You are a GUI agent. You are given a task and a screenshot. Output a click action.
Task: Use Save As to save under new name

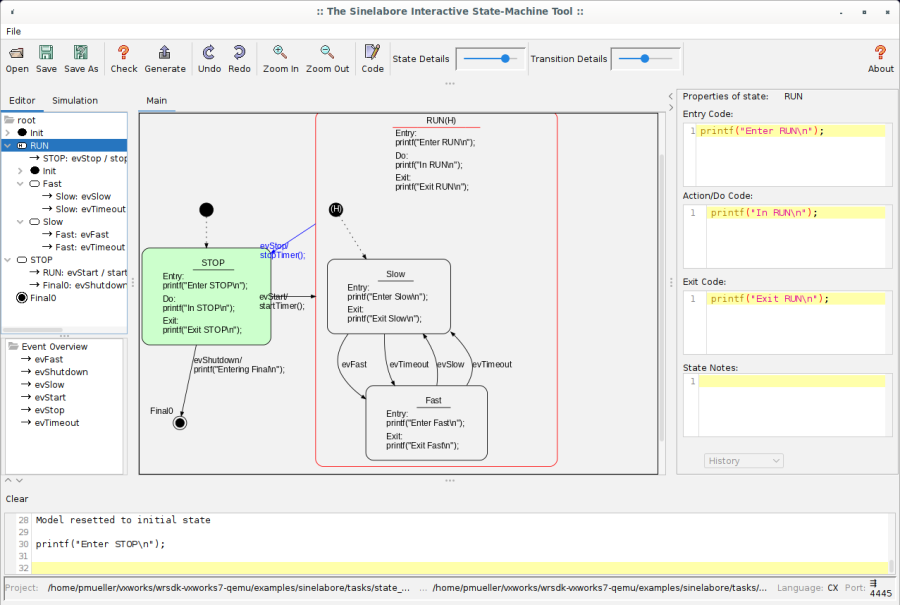coord(83,58)
